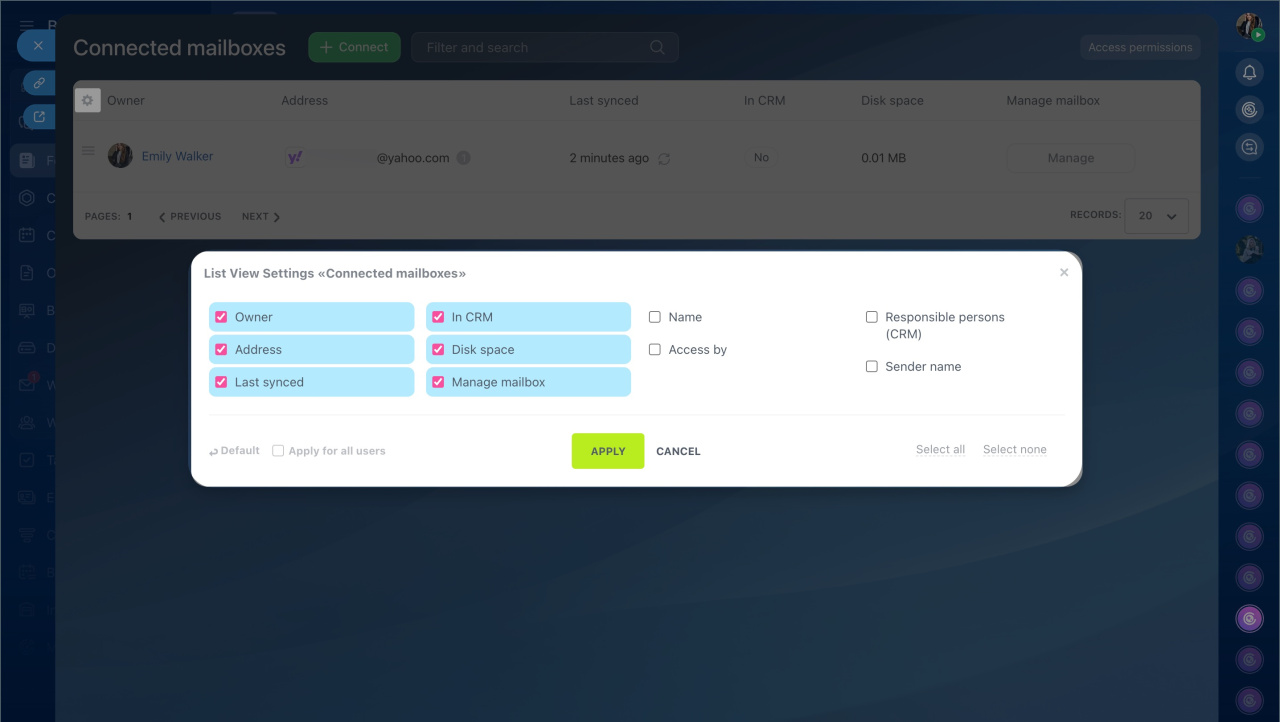Click the gear icon for list settings

click(x=87, y=100)
